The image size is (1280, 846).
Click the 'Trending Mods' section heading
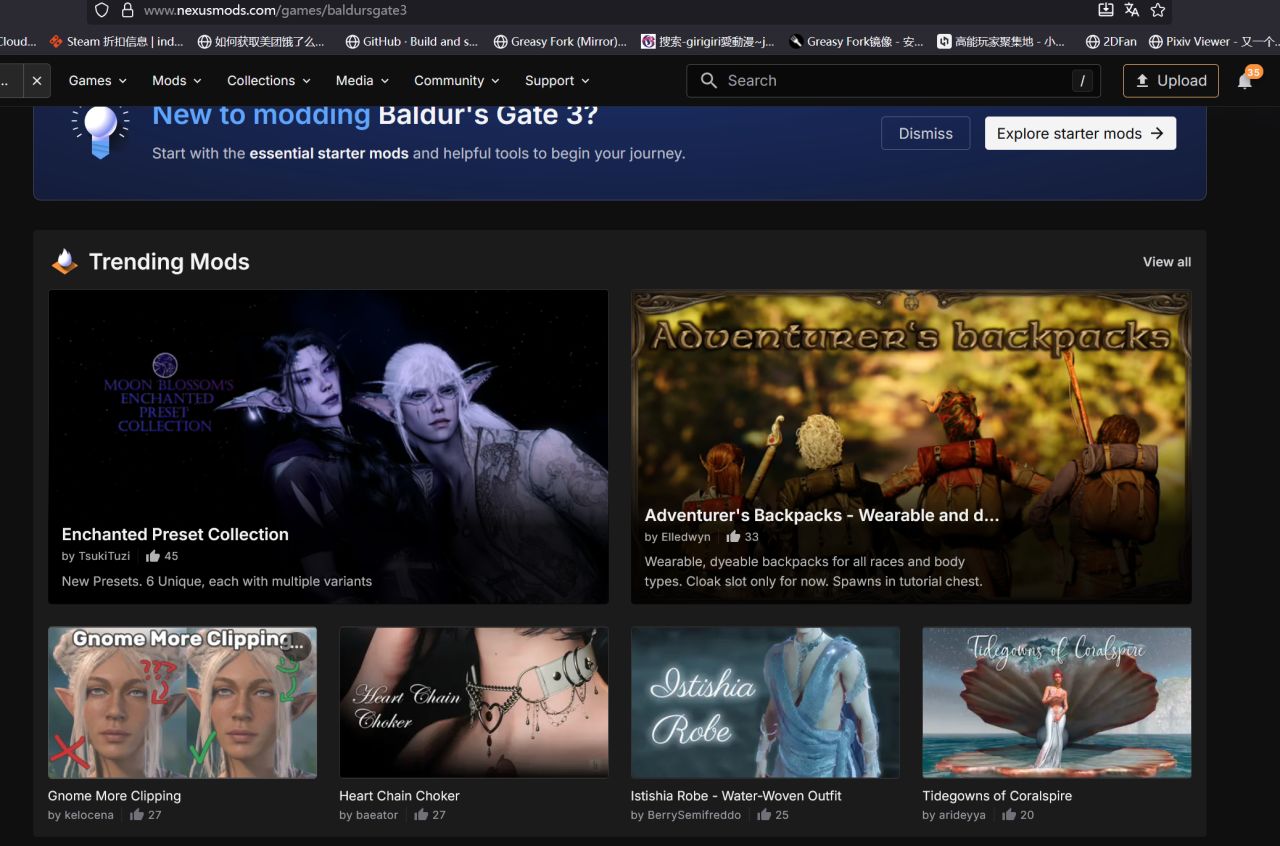[x=169, y=262]
